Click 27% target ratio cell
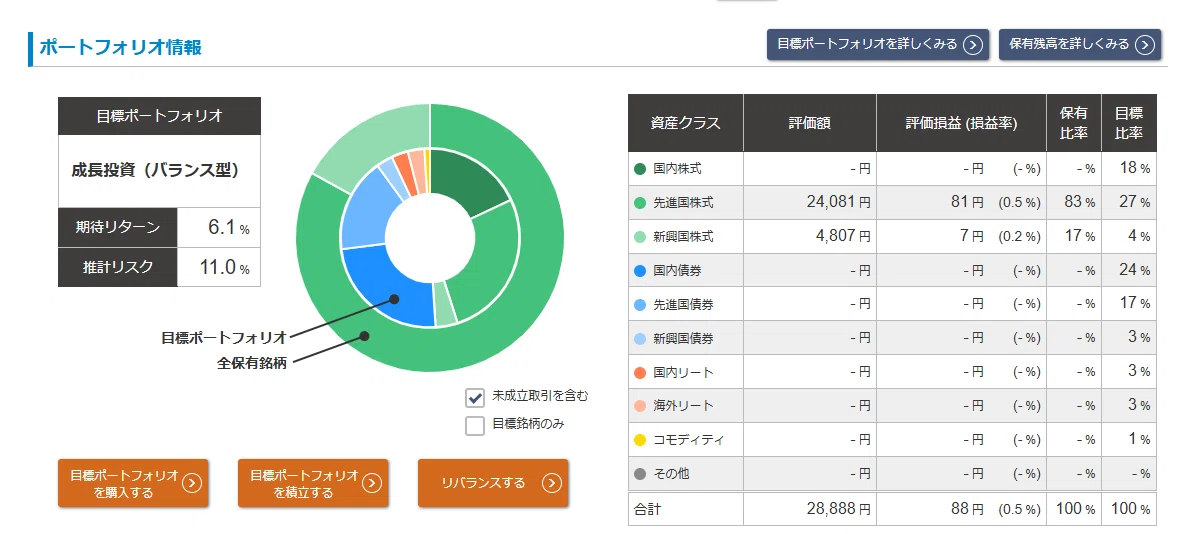1178x534 pixels. [1129, 203]
